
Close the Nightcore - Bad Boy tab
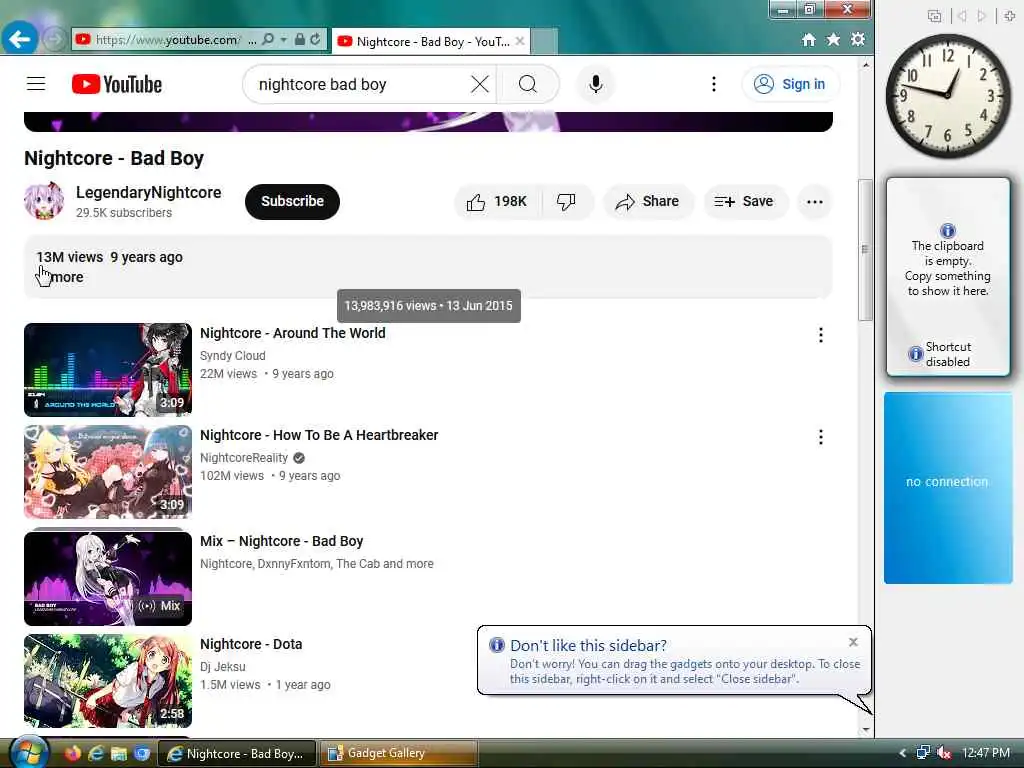[520, 40]
